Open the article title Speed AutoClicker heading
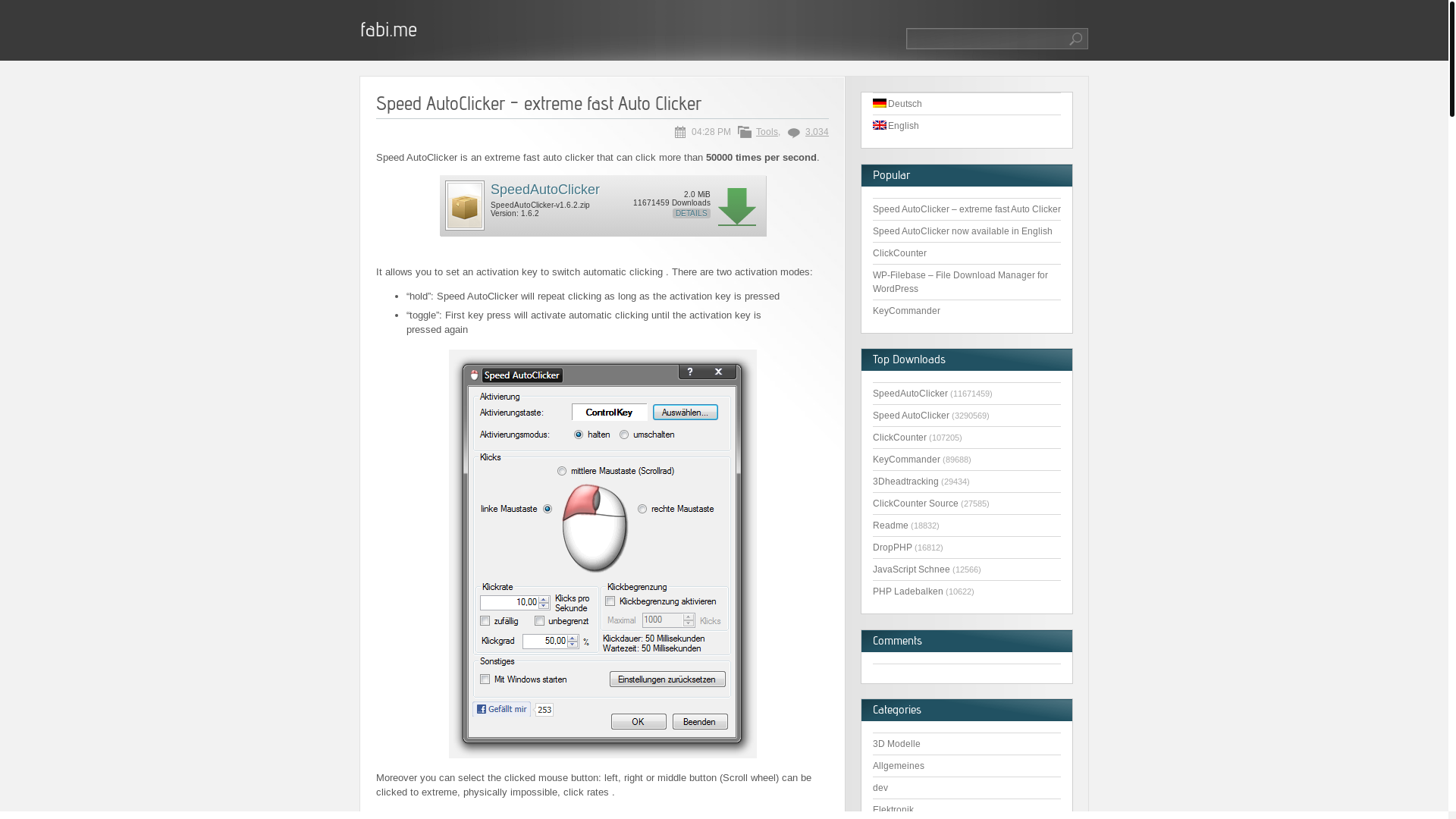The image size is (1456, 819). coord(538,103)
